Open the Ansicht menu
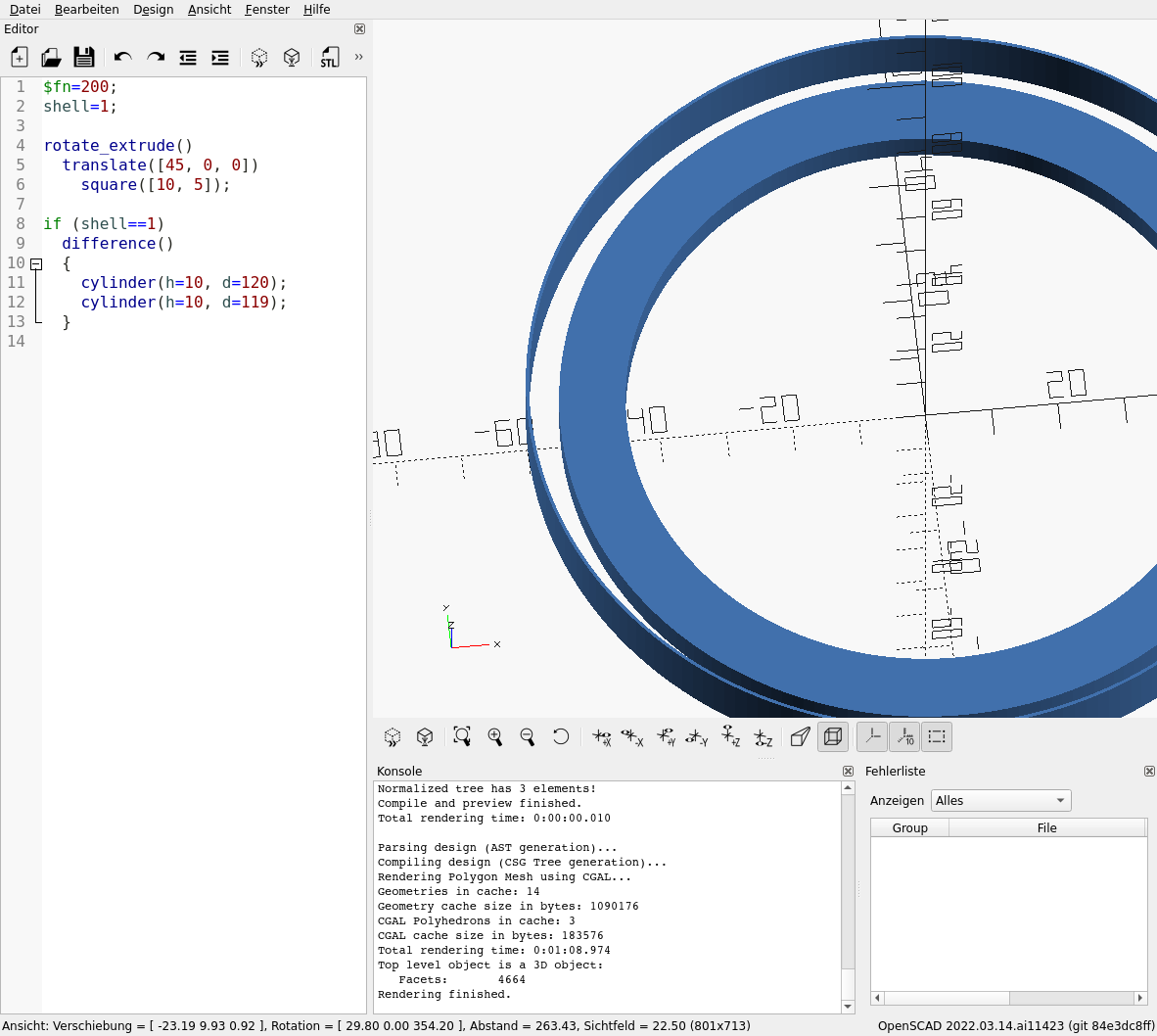1157x1036 pixels. [209, 10]
